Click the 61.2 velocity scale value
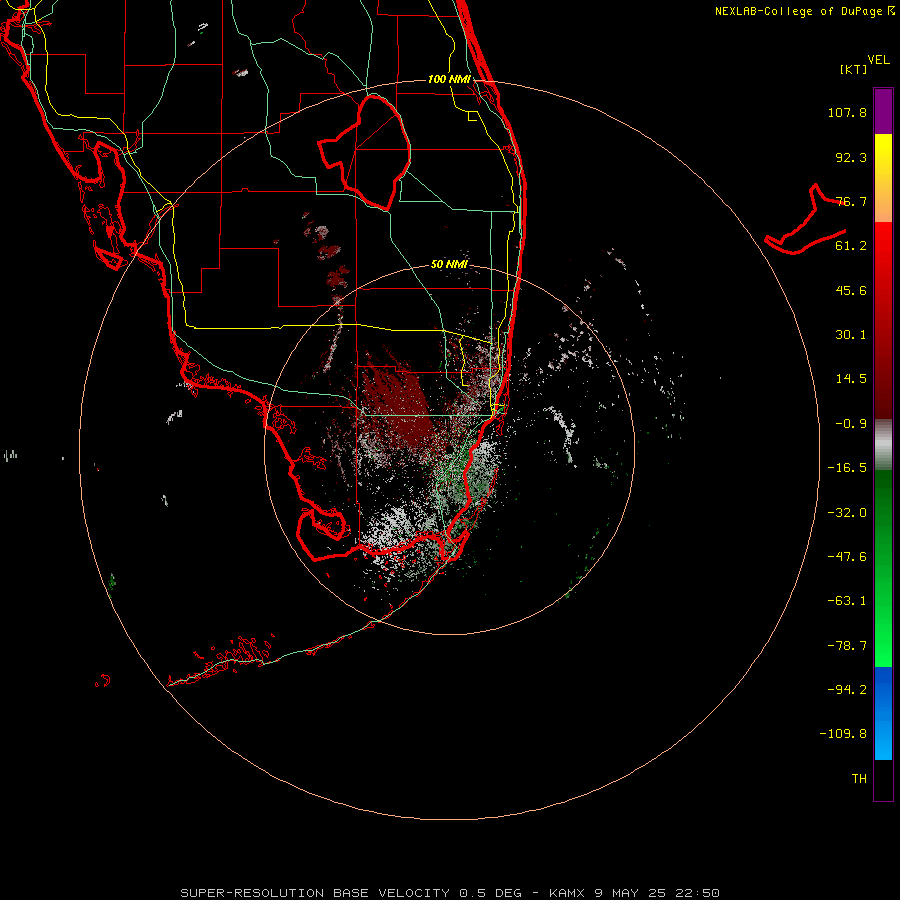Screen dimensions: 900x900 (851, 246)
